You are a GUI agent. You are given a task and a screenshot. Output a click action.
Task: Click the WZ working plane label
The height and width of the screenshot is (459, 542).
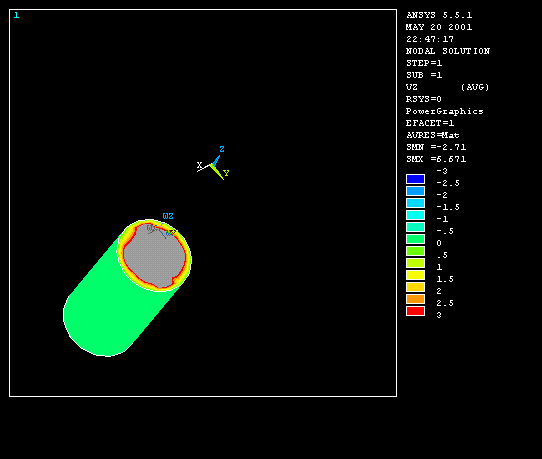tap(168, 216)
